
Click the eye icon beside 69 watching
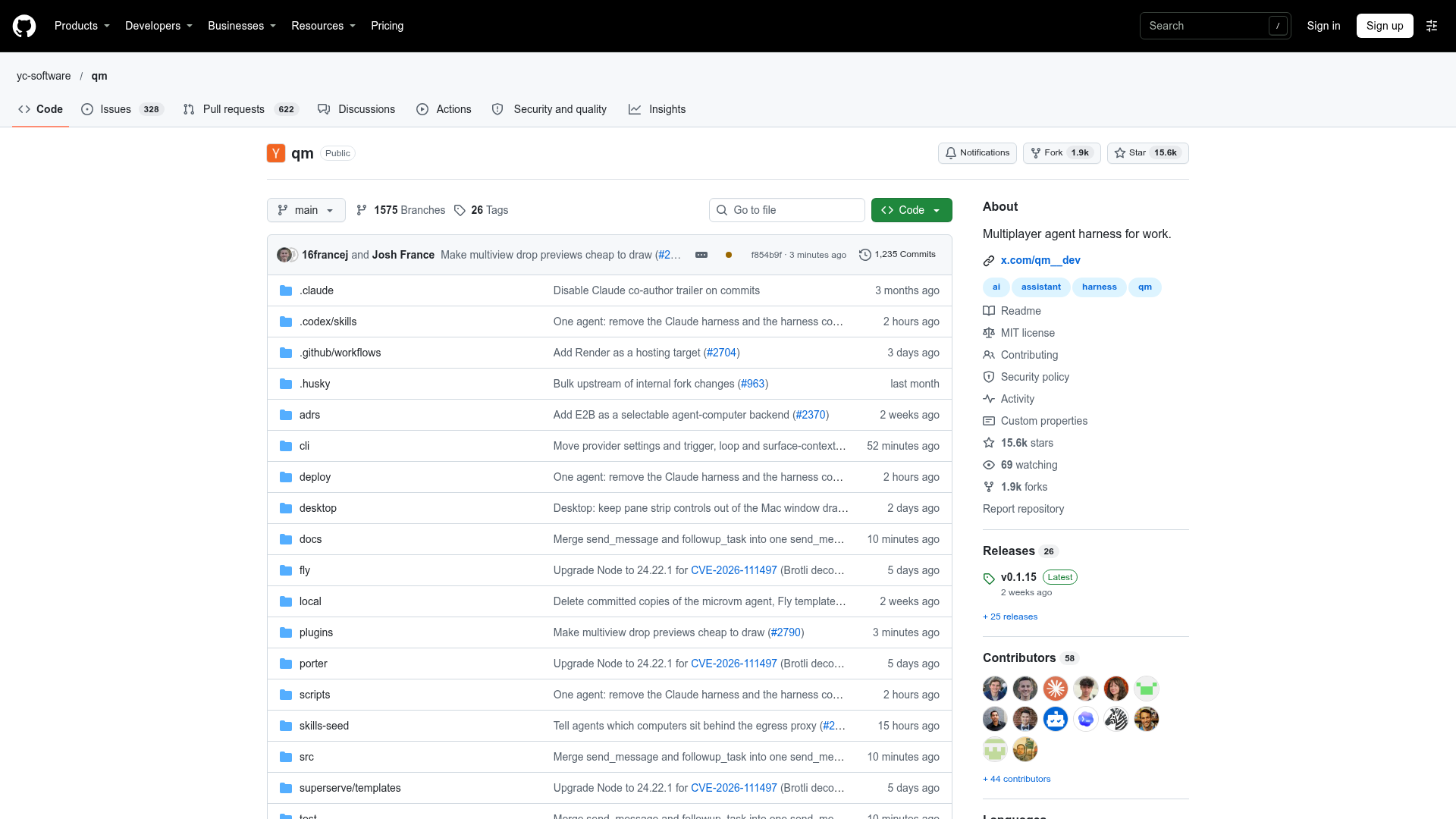(989, 465)
